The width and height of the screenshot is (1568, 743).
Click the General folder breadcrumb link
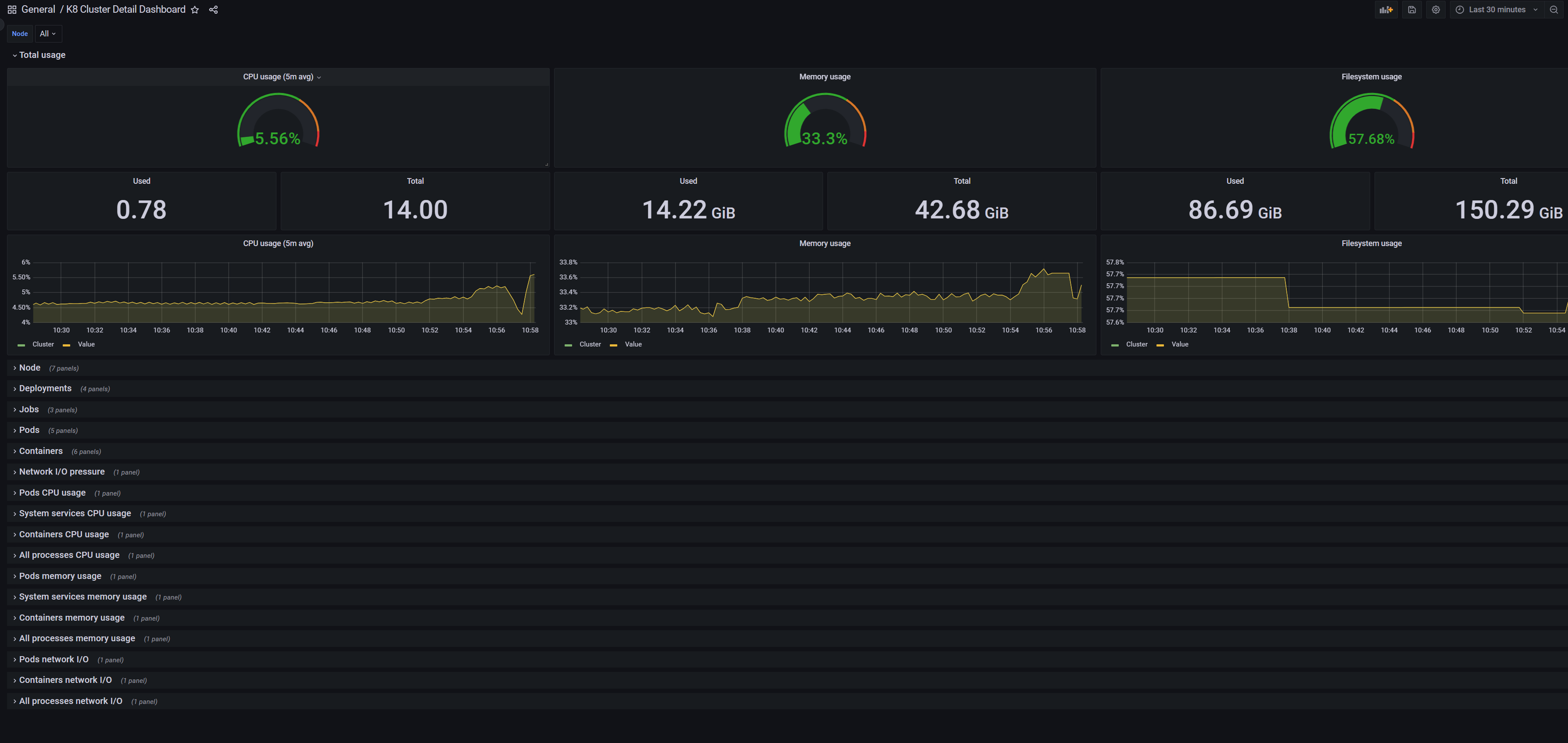[x=38, y=10]
